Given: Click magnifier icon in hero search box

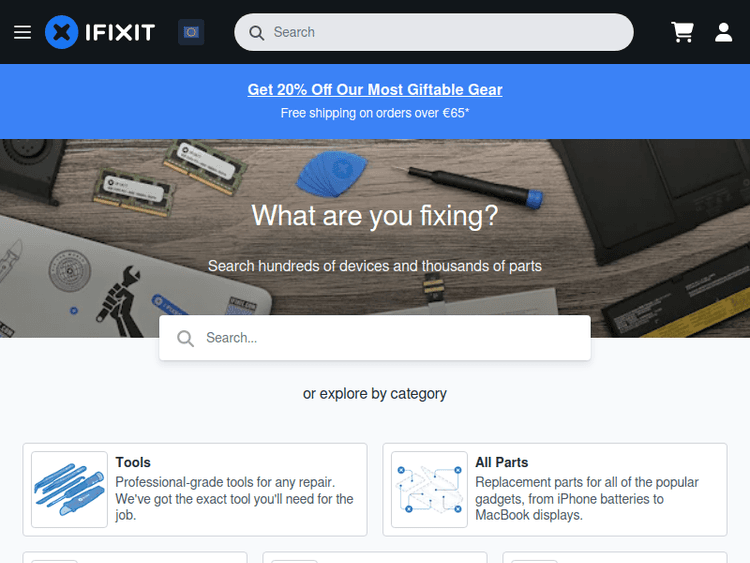Looking at the screenshot, I should (x=186, y=338).
